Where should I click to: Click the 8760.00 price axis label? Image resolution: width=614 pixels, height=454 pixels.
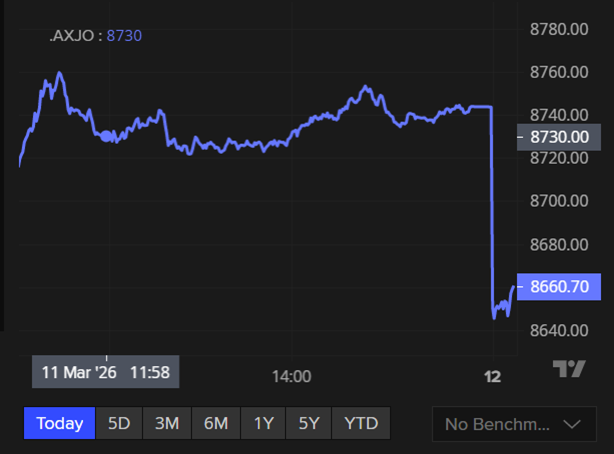(x=558, y=72)
